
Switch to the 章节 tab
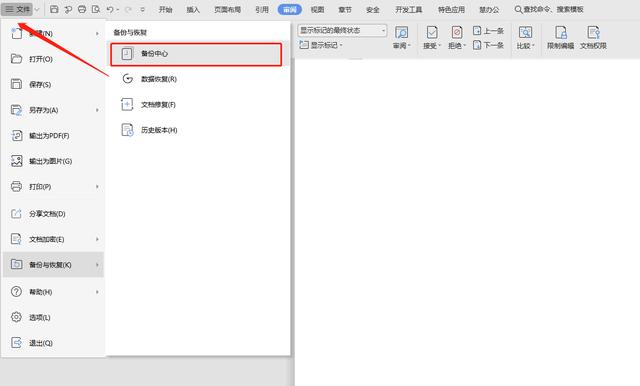(345, 9)
